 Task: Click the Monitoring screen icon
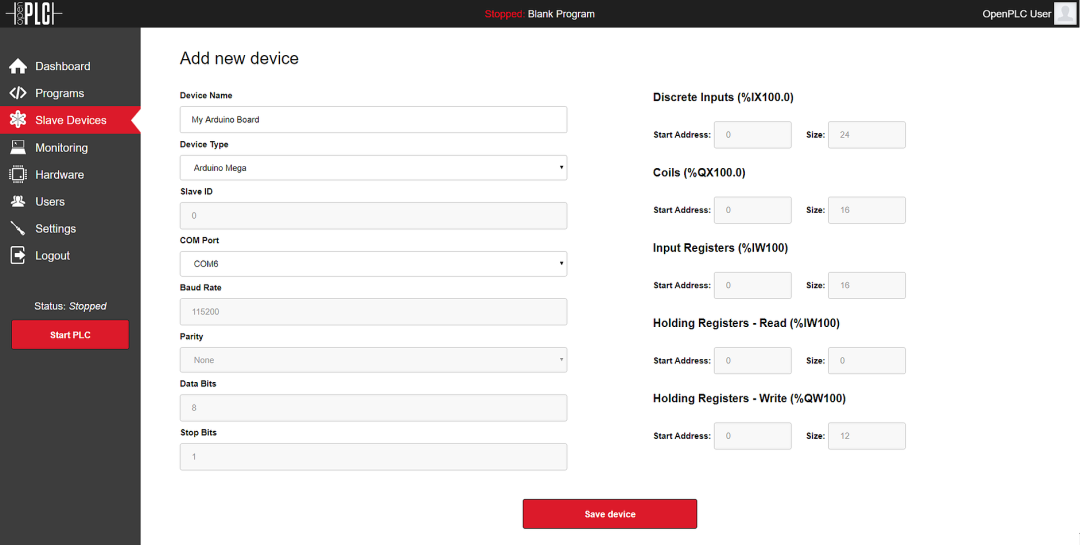click(x=17, y=147)
